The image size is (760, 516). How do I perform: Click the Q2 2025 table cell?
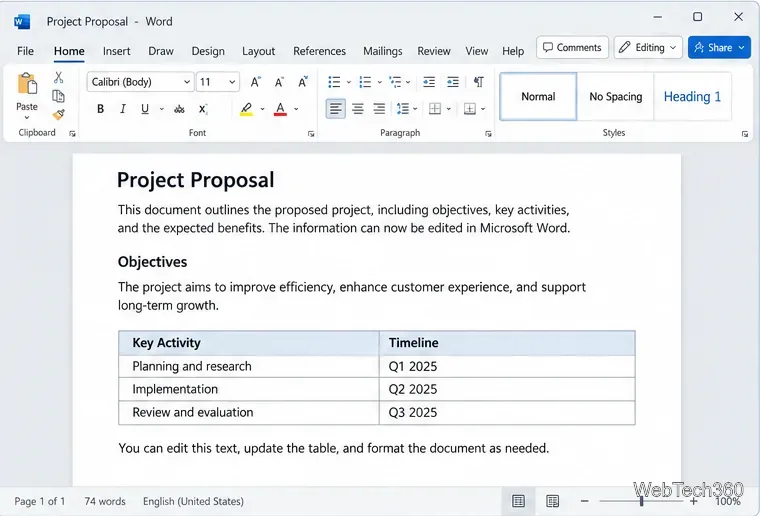(507, 389)
